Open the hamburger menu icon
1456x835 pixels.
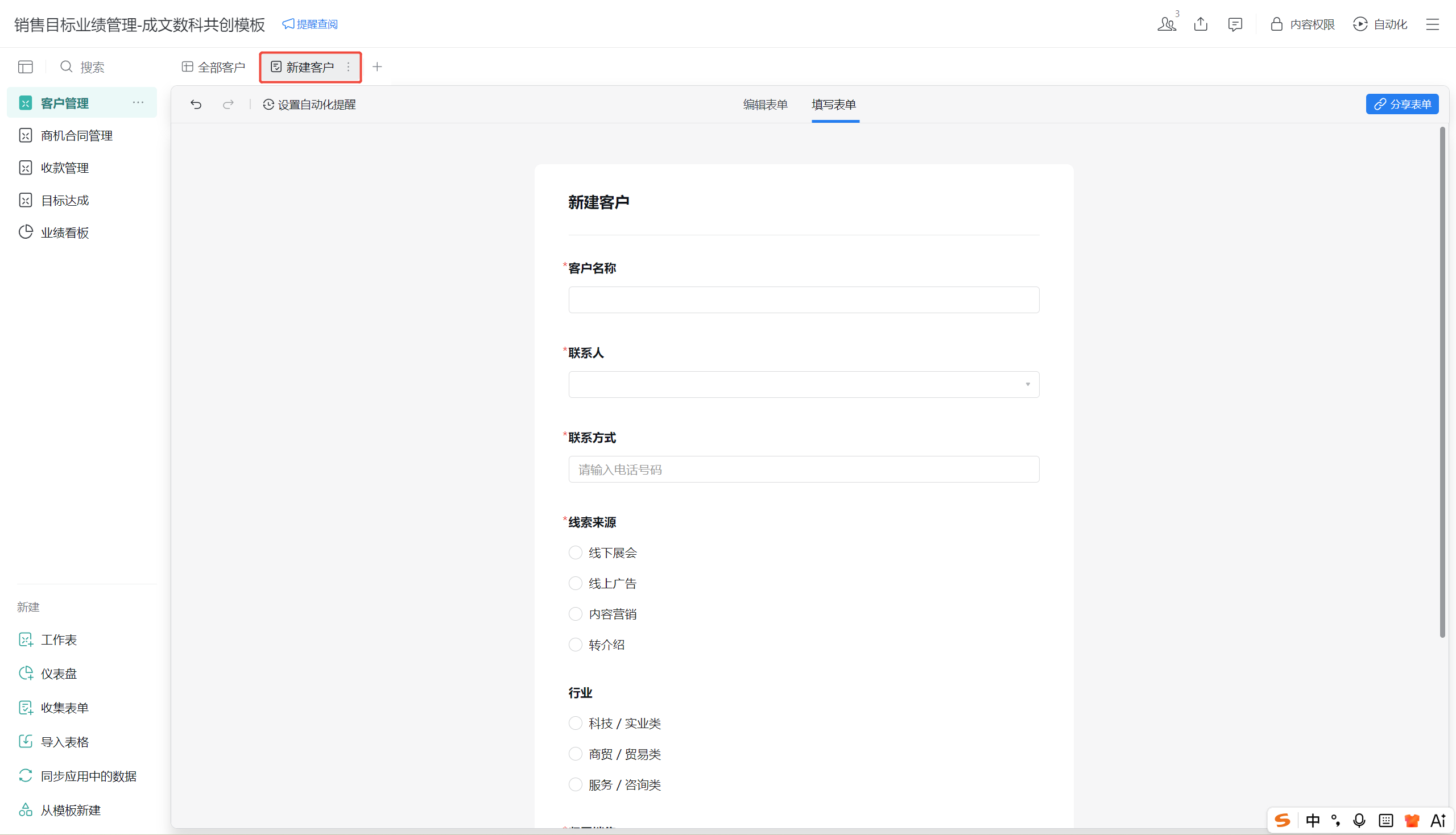(x=1433, y=24)
